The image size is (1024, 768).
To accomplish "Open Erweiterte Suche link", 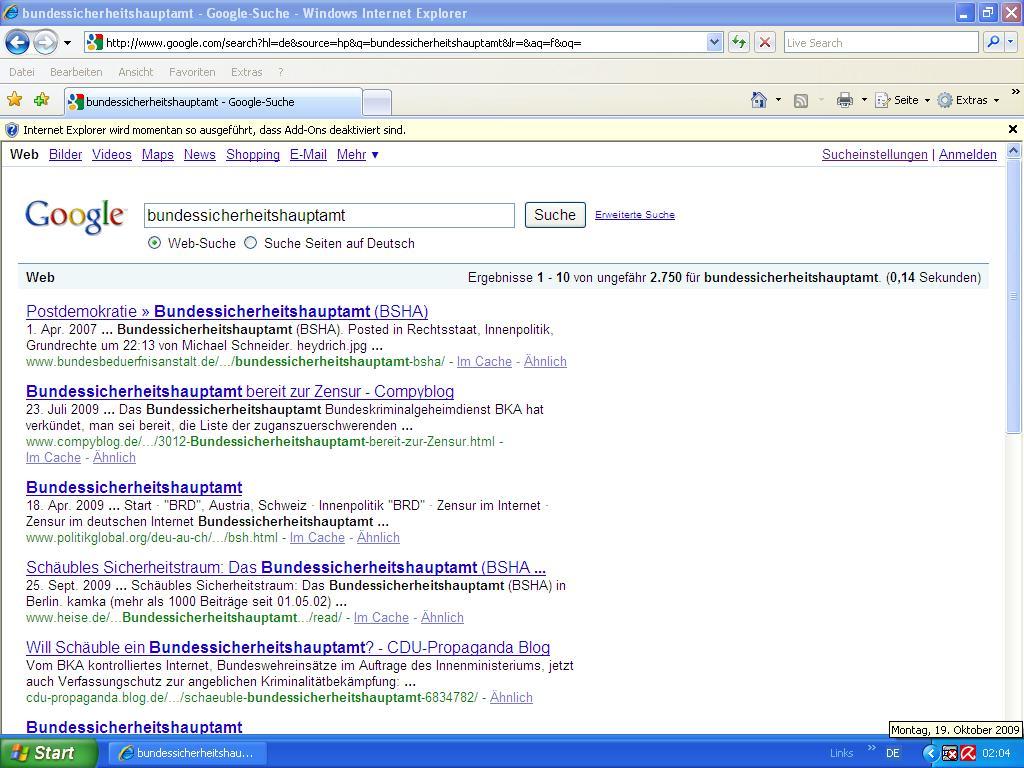I will pos(635,215).
